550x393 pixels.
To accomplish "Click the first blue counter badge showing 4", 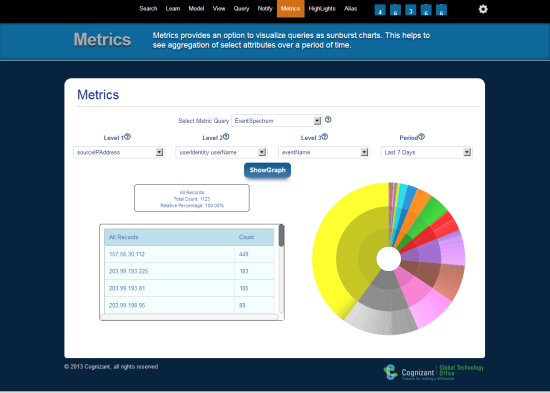I will coord(380,10).
